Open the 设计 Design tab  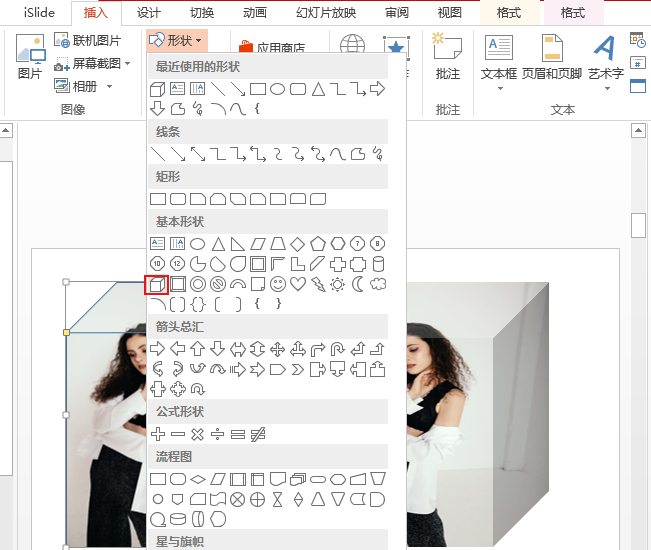point(149,13)
